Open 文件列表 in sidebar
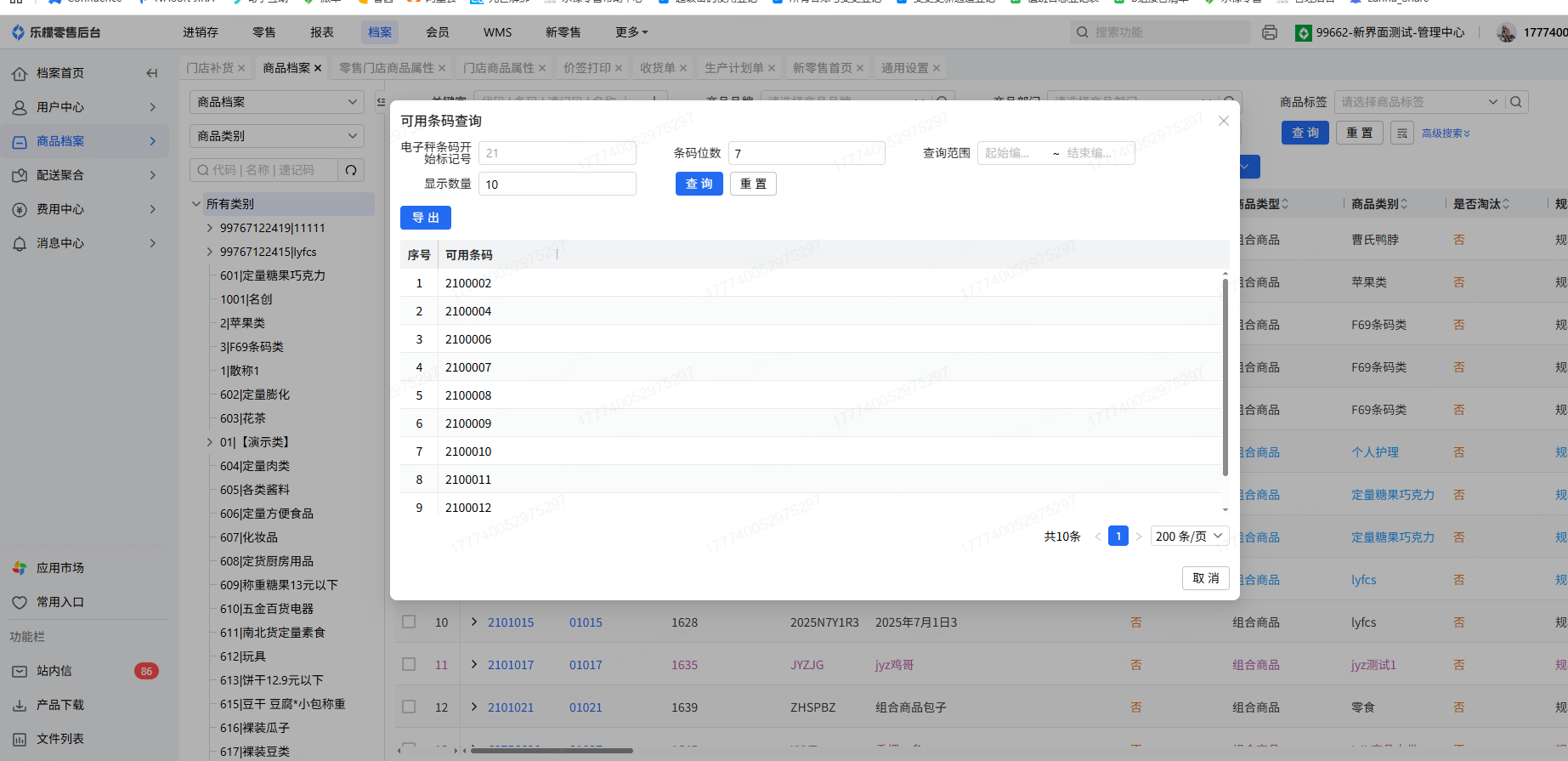 tap(59, 739)
